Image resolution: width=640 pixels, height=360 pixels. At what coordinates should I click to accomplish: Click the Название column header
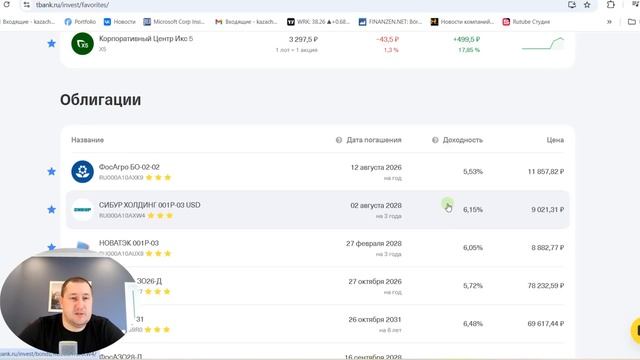(x=87, y=140)
